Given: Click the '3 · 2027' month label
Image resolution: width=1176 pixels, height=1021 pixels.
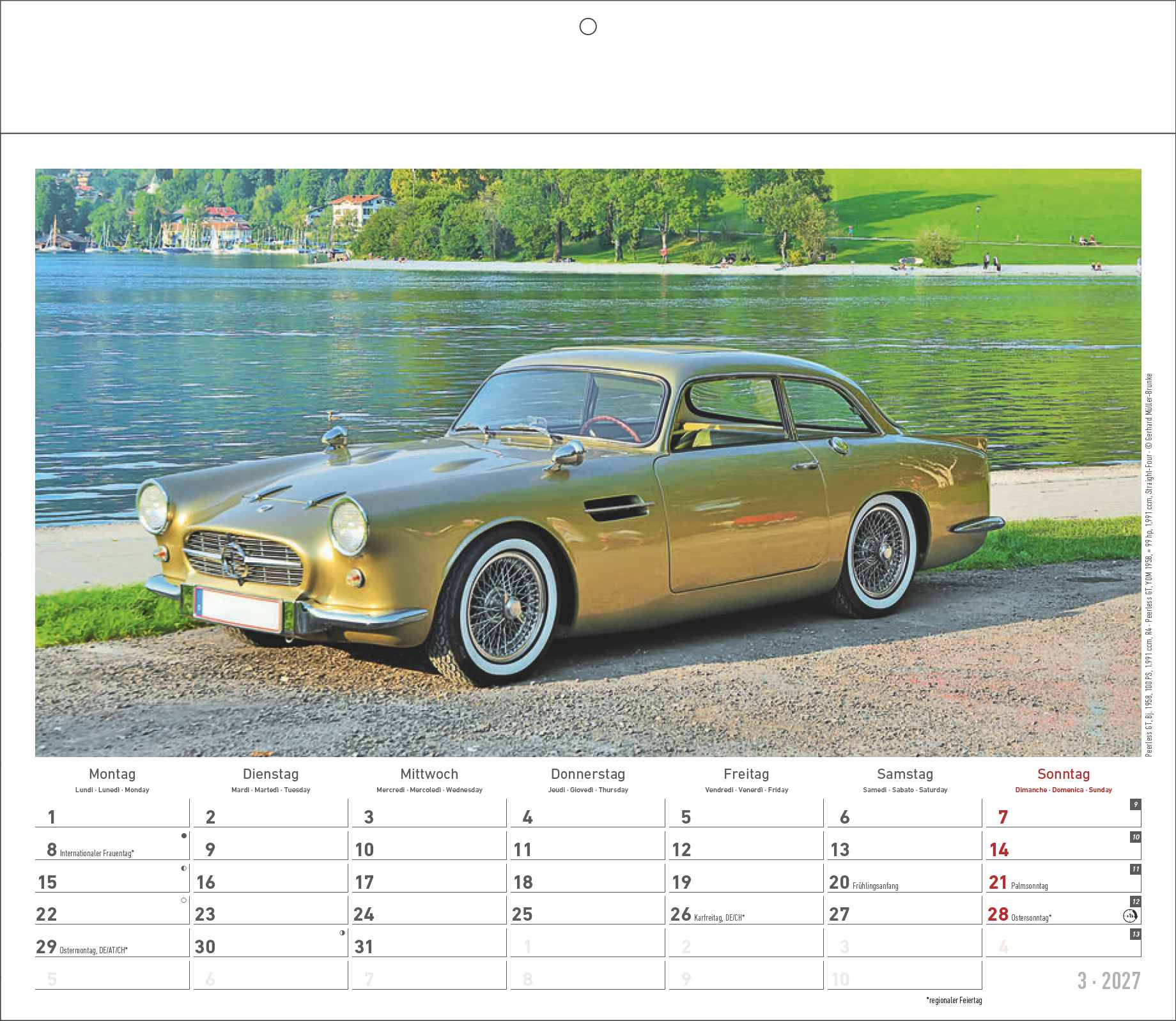Looking at the screenshot, I should click(x=1109, y=980).
